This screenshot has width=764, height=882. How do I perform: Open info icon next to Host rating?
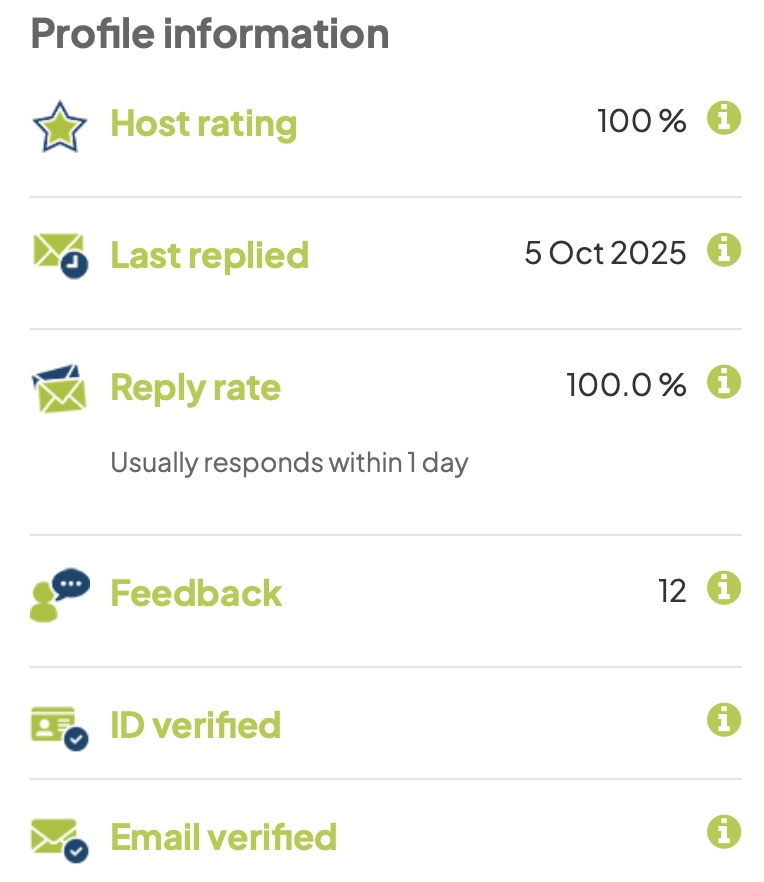724,119
